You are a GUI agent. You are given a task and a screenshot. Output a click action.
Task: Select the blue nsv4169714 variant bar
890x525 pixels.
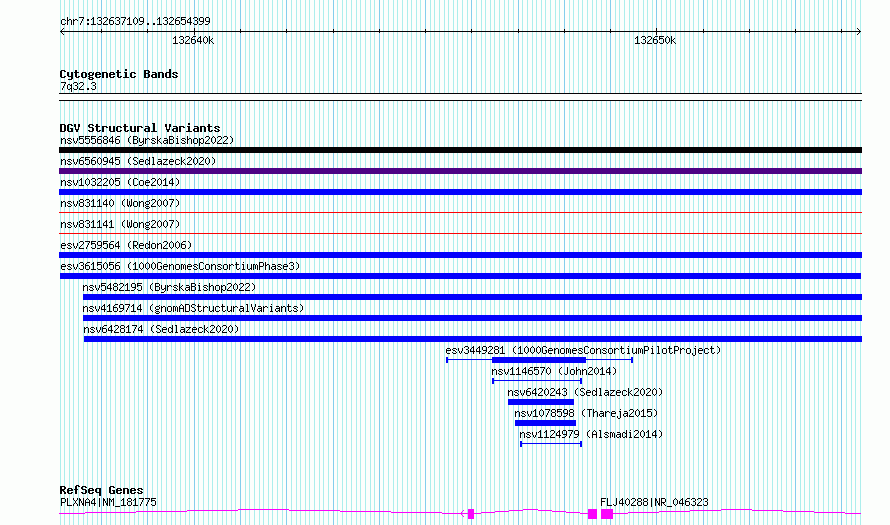[x=472, y=318]
